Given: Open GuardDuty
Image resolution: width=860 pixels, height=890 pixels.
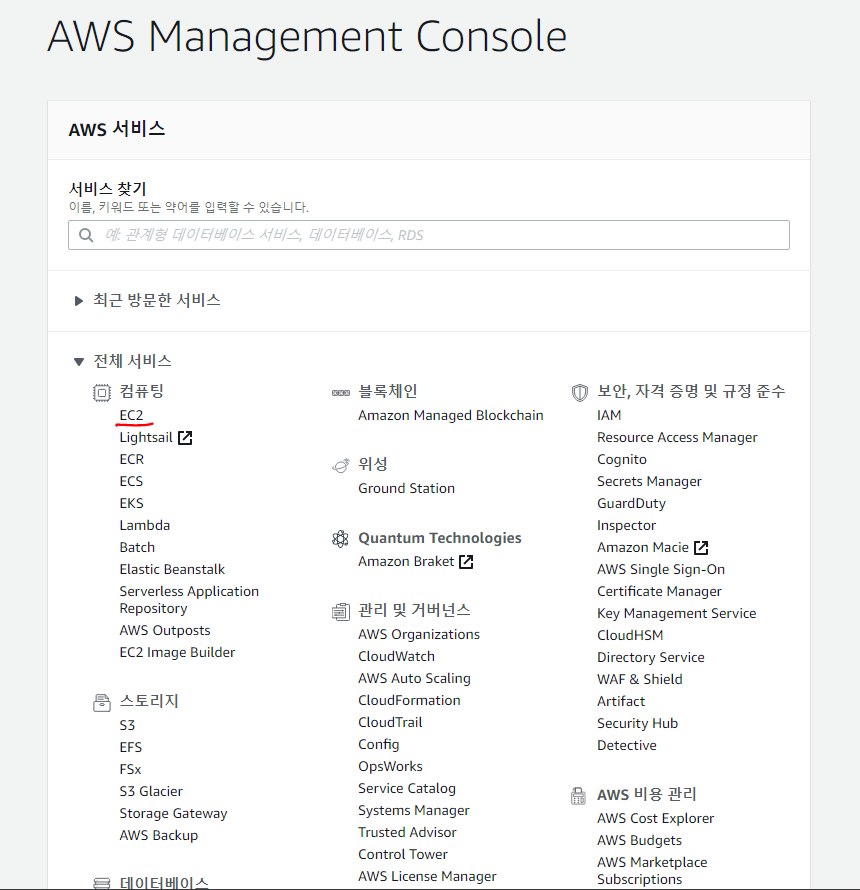Looking at the screenshot, I should 631,504.
